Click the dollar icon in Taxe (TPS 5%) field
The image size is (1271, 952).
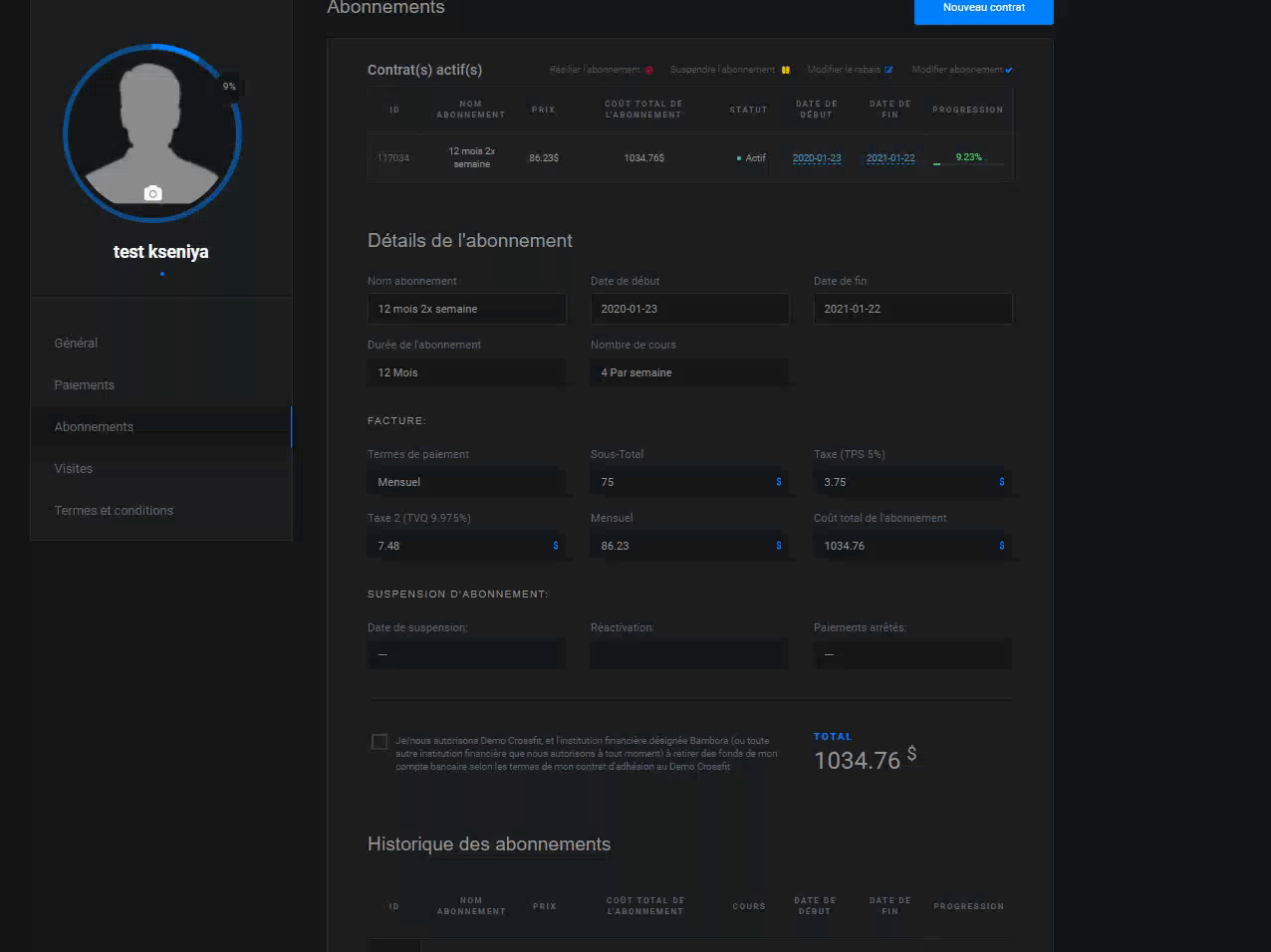(1001, 482)
